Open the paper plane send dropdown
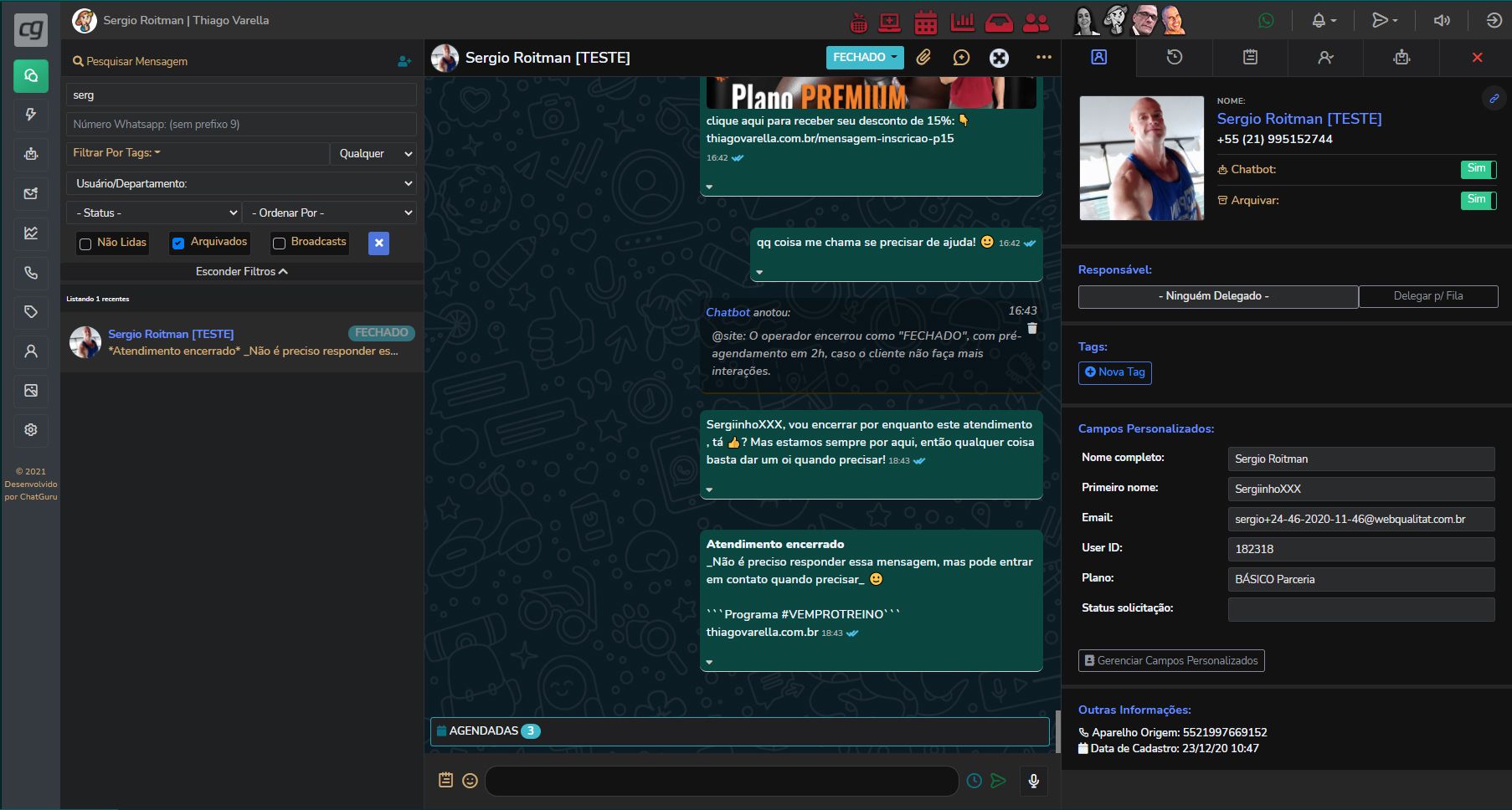This screenshot has height=810, width=1512. 1385,20
